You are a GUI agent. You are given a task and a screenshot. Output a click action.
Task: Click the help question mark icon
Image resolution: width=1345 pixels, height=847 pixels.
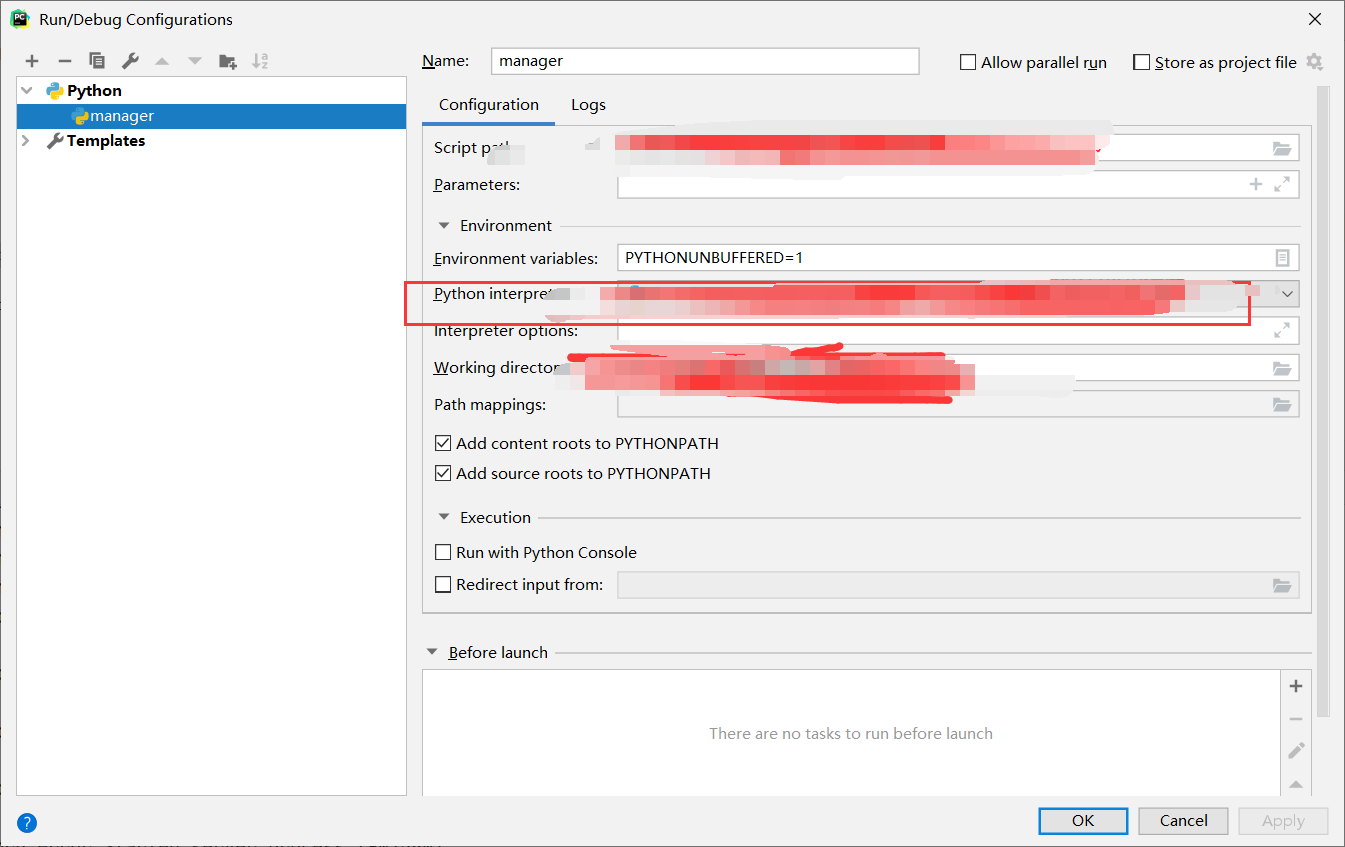click(27, 823)
